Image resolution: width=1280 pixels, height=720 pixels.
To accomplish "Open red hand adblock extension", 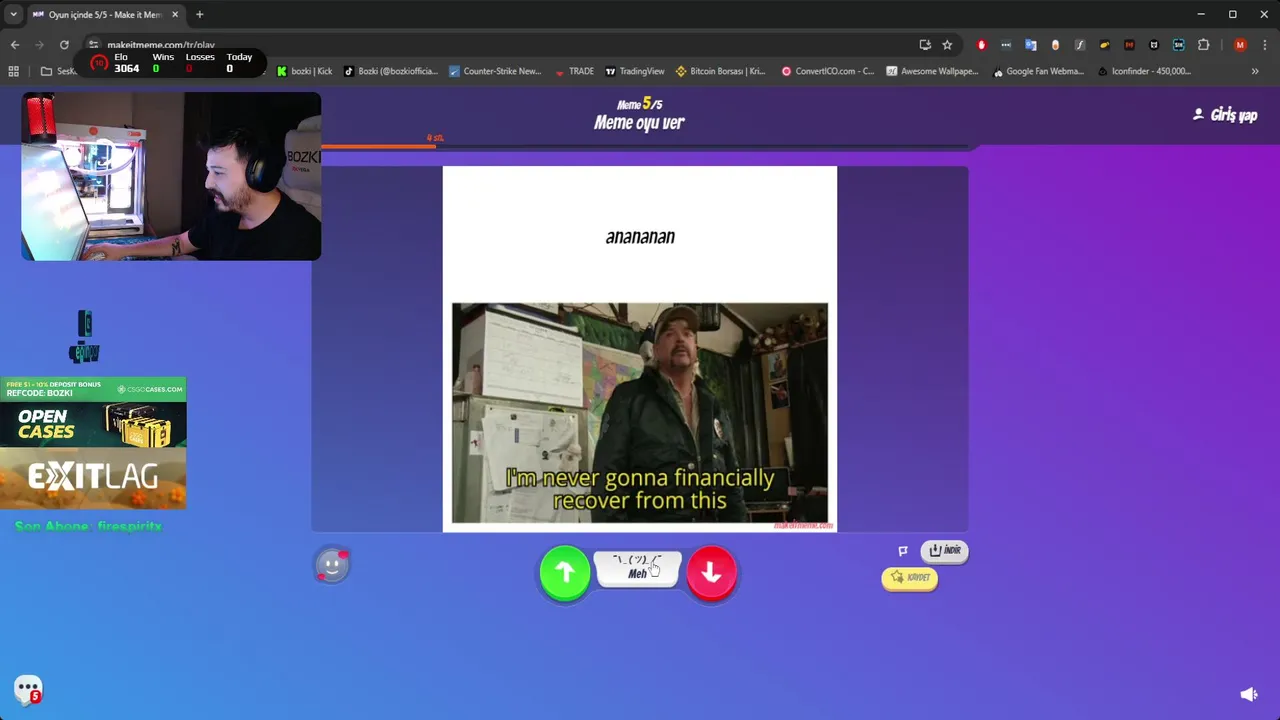I will pyautogui.click(x=981, y=45).
